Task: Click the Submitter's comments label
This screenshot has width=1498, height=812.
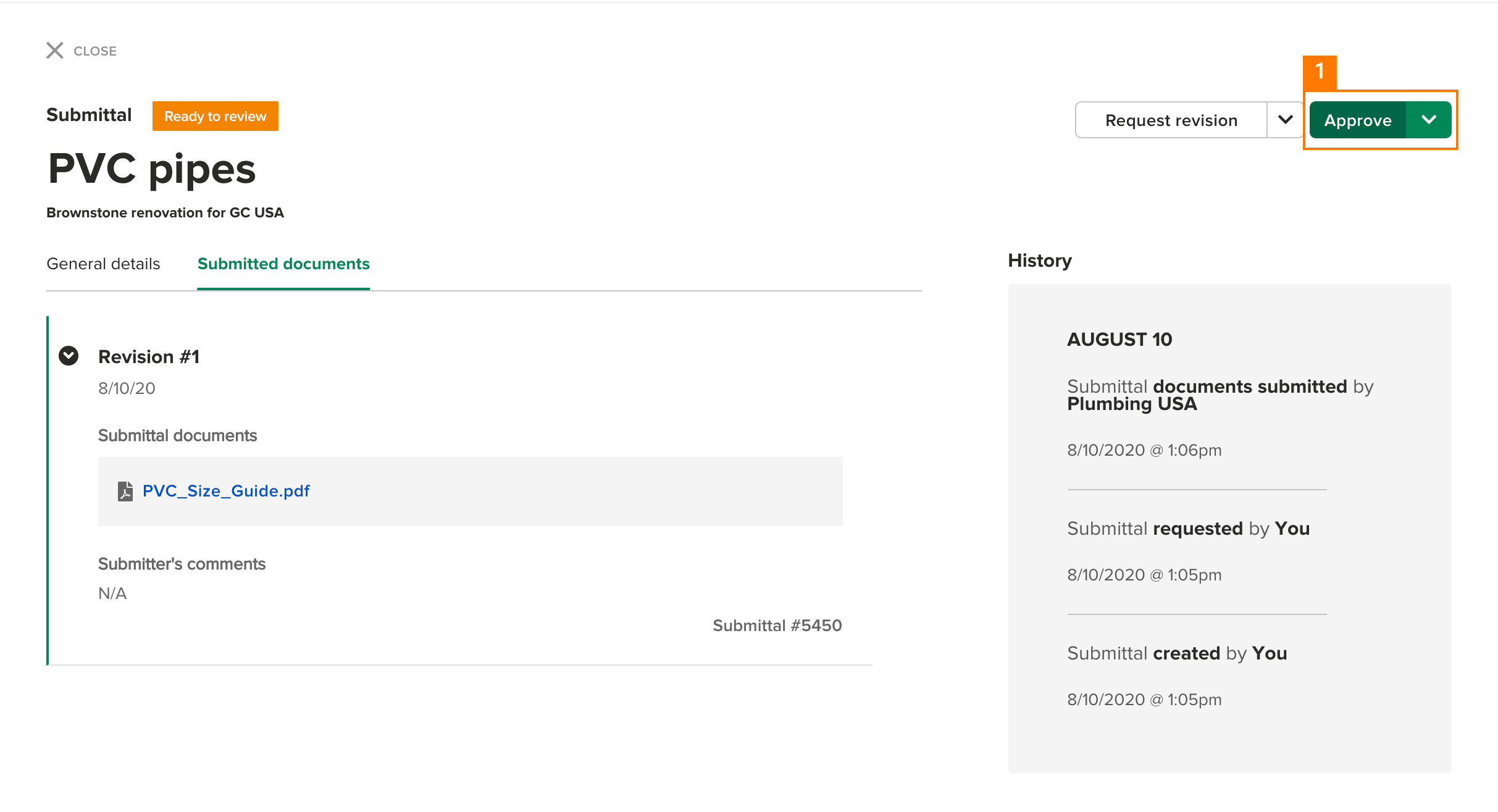Action: click(x=182, y=564)
